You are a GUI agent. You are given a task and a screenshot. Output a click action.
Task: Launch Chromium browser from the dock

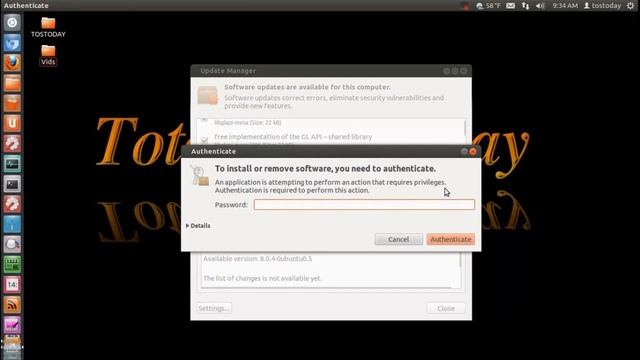tap(12, 43)
